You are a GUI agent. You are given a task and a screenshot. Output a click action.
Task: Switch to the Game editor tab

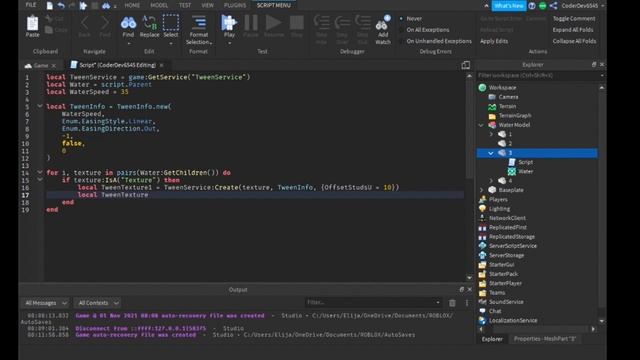(40, 65)
